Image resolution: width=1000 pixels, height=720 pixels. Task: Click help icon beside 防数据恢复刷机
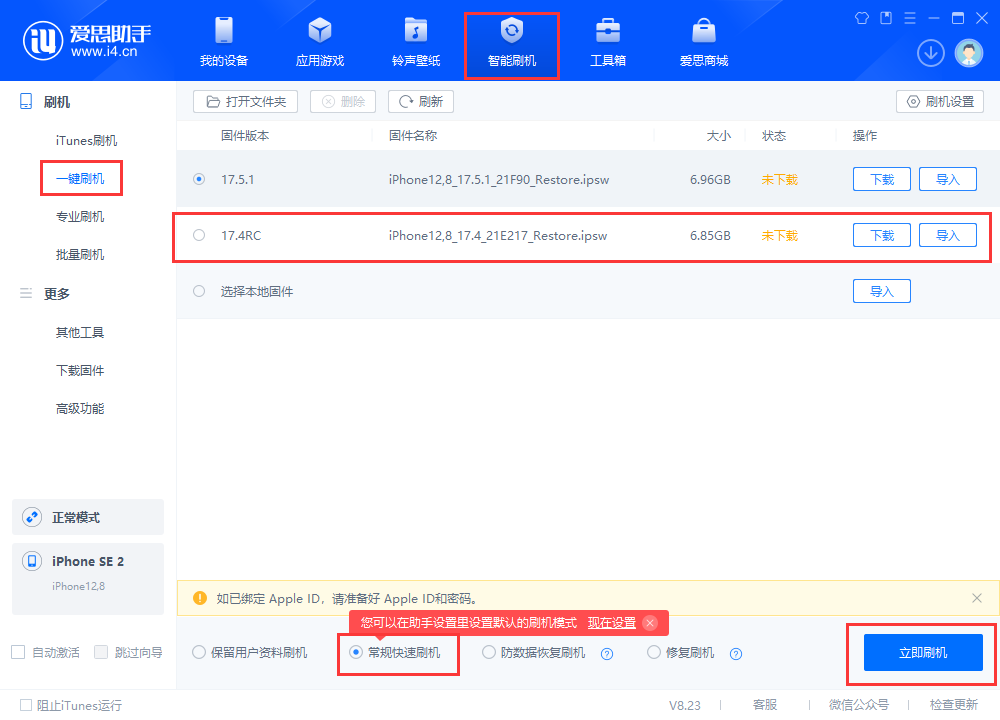[607, 654]
